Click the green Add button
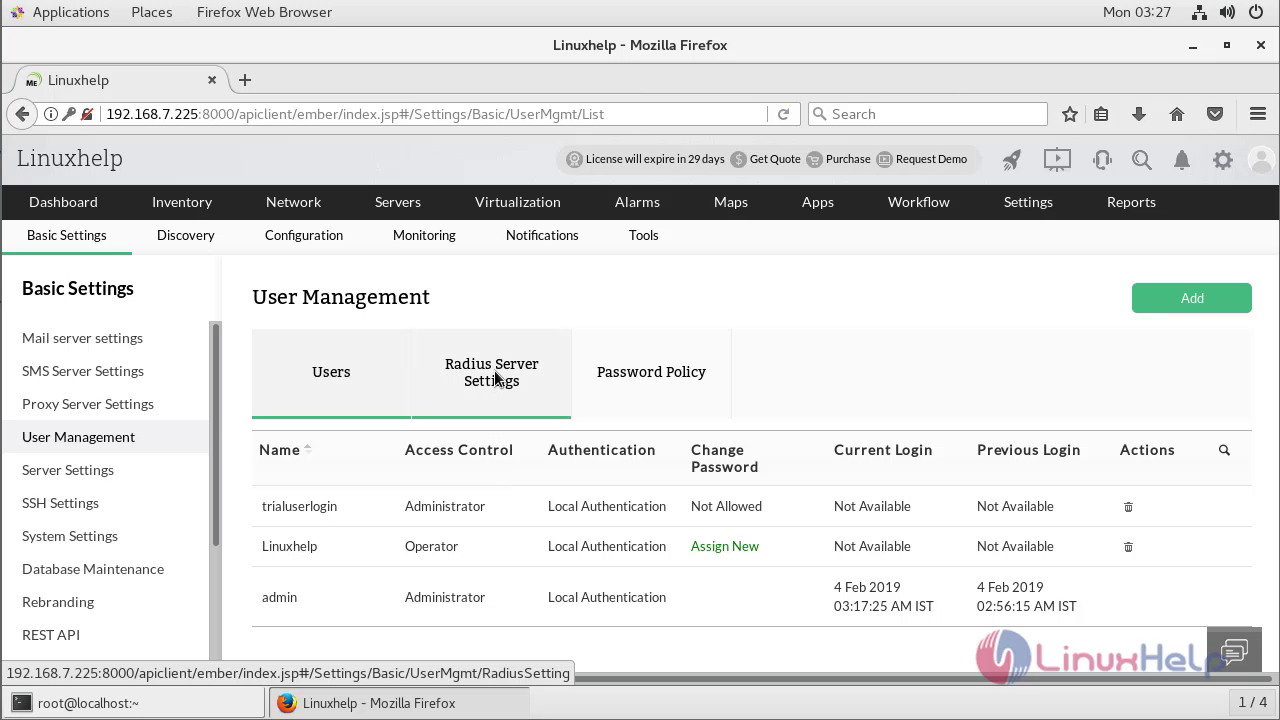Screen dimensions: 1280x720 pos(1192,298)
